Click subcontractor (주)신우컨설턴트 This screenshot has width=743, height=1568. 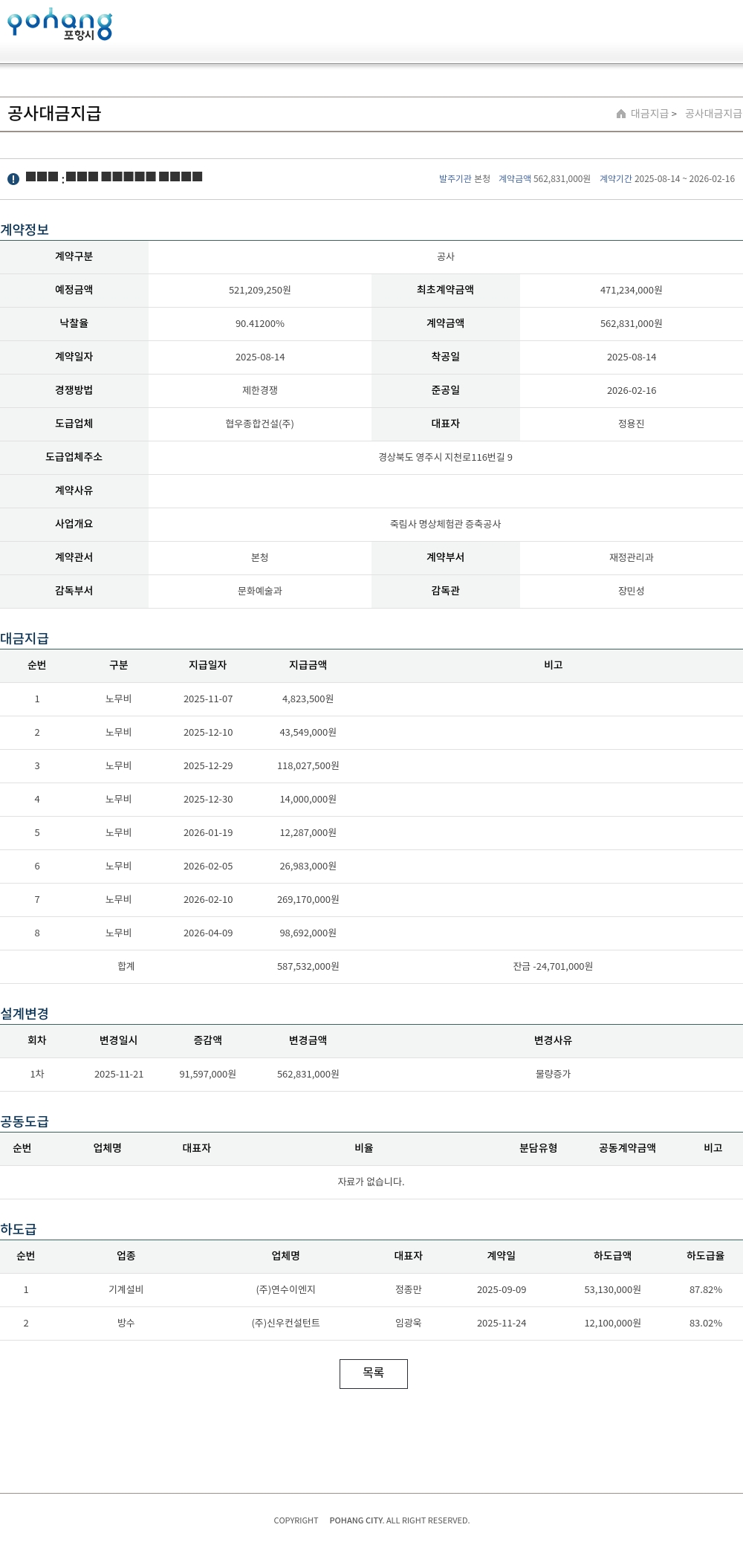[x=285, y=1324]
